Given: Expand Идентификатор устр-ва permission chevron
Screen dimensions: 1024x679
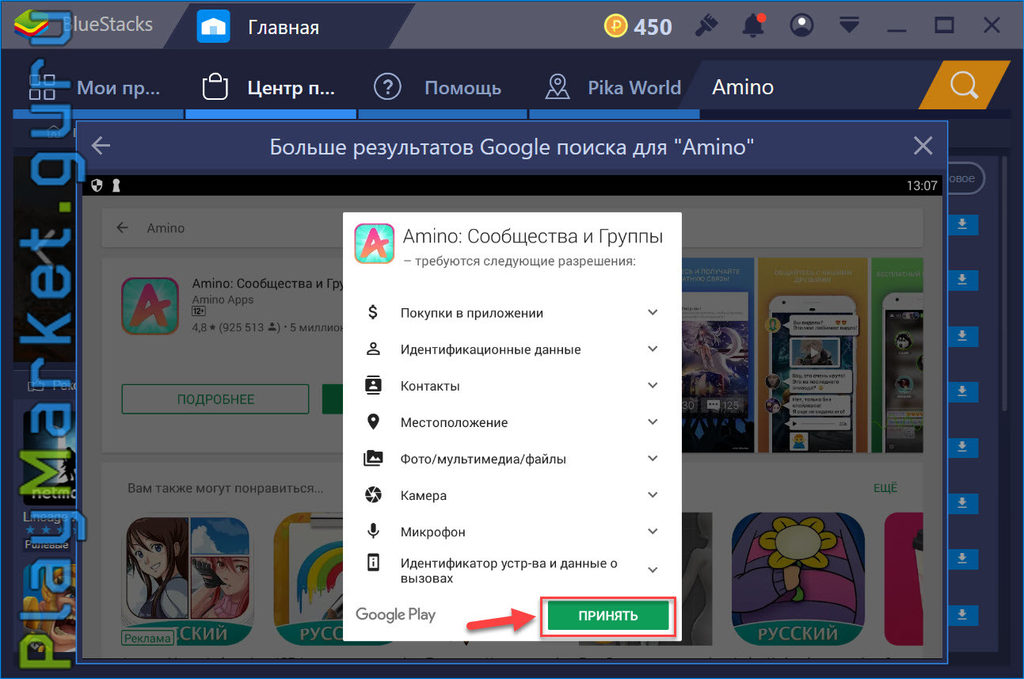Looking at the screenshot, I should [x=652, y=570].
